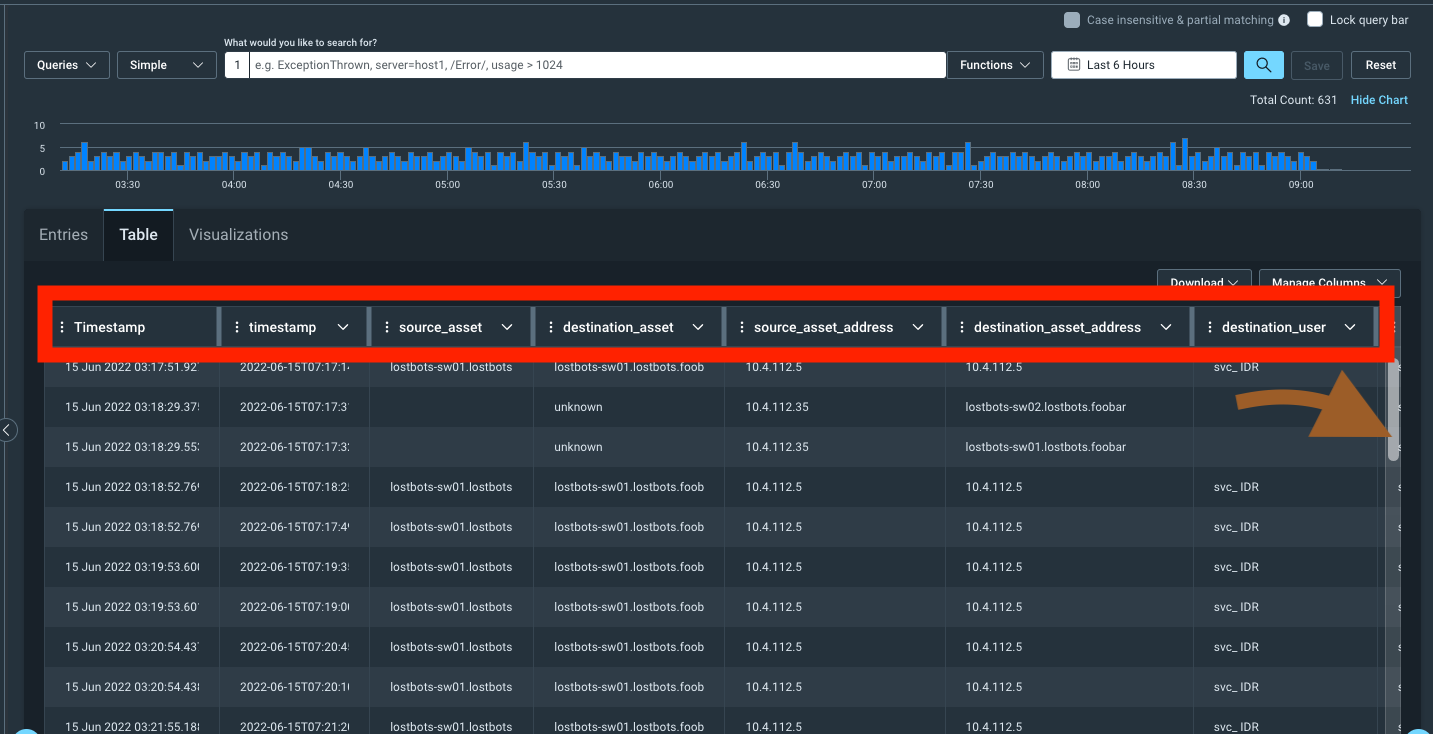Switch to the Visualizations tab
The height and width of the screenshot is (734, 1433).
(238, 235)
